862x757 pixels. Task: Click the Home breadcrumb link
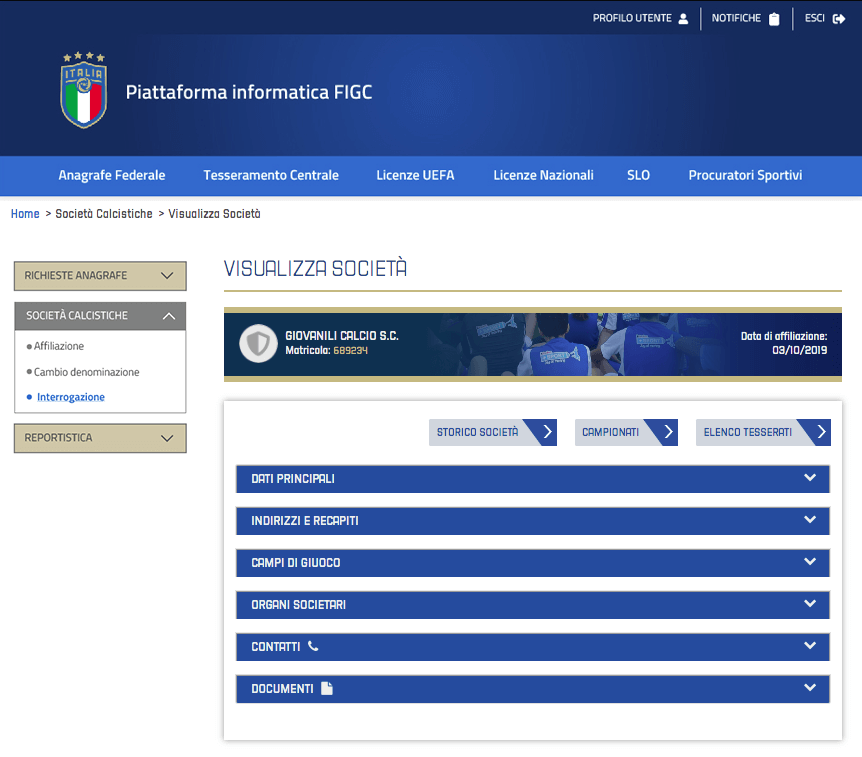coord(25,214)
